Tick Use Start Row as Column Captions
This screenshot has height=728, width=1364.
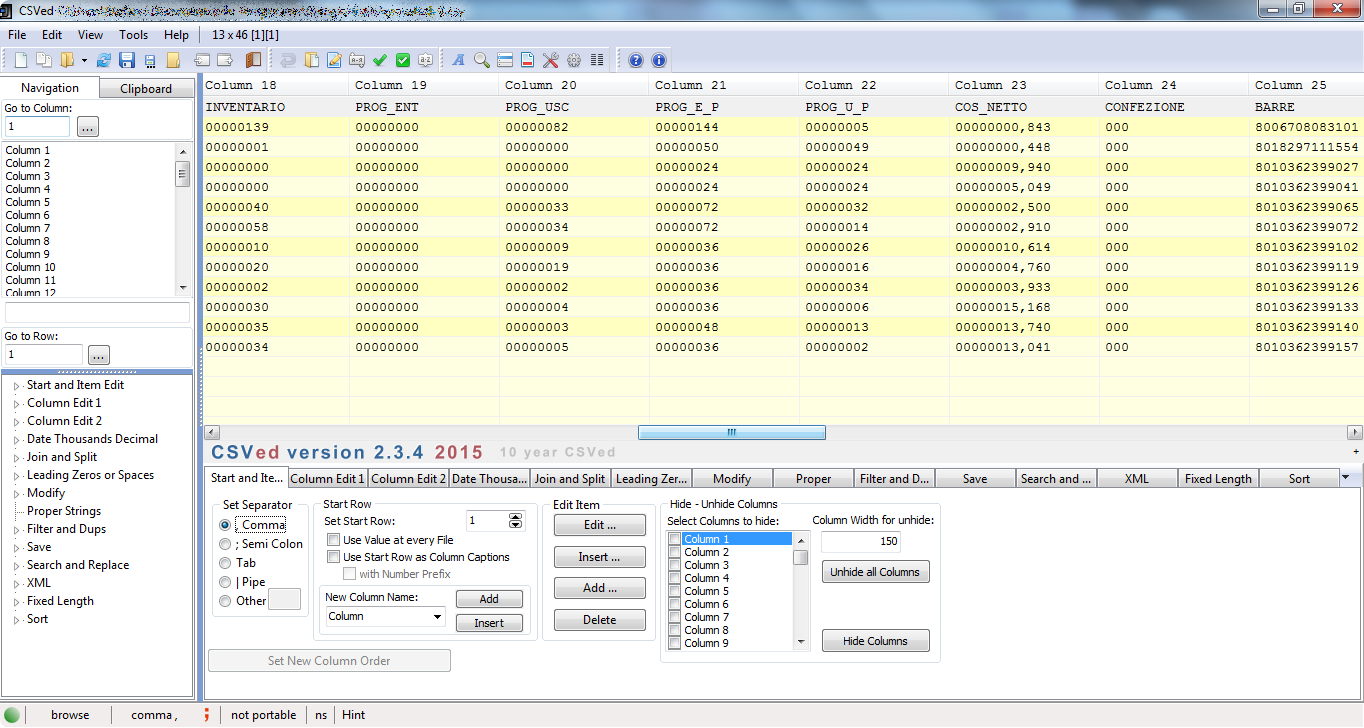334,557
